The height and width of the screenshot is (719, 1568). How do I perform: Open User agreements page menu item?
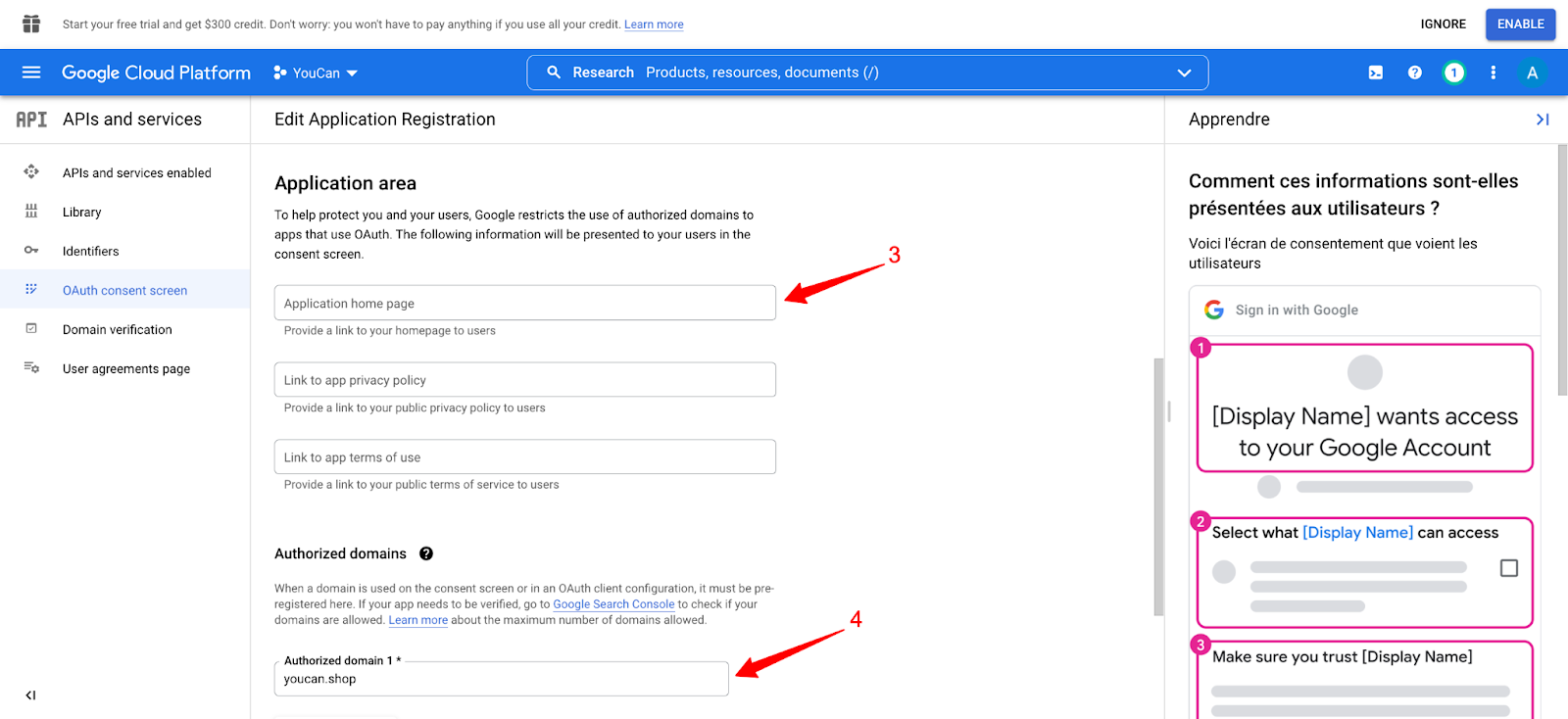(126, 368)
